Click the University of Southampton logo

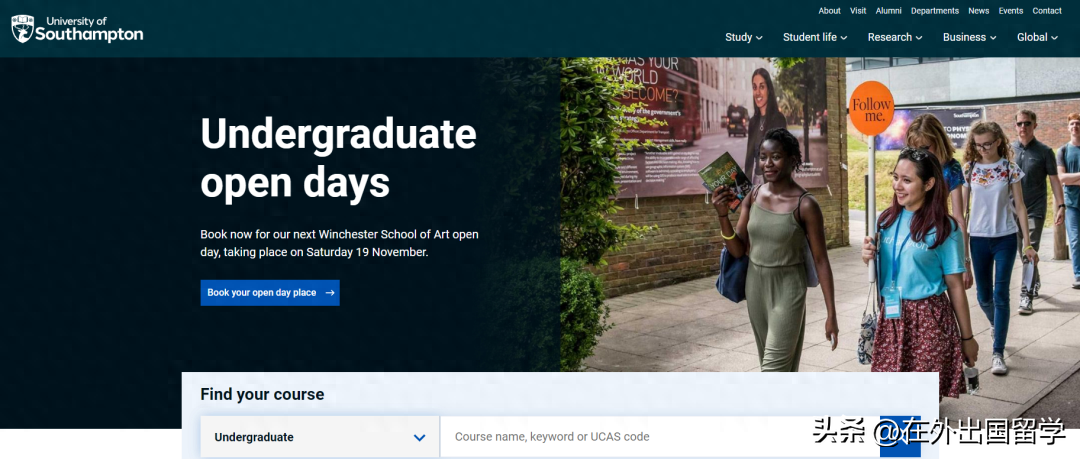tap(77, 29)
